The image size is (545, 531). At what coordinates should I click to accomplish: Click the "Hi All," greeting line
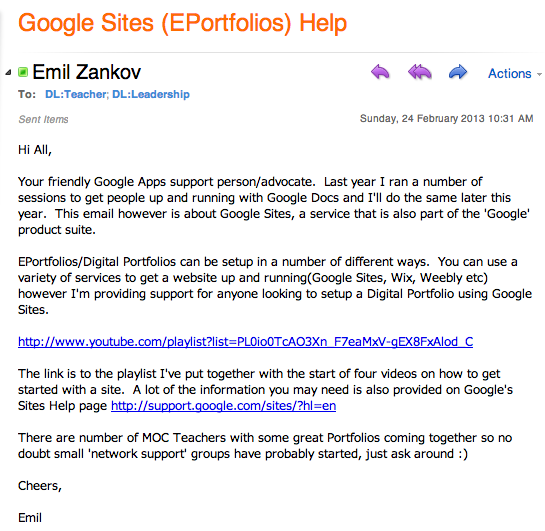(35, 150)
